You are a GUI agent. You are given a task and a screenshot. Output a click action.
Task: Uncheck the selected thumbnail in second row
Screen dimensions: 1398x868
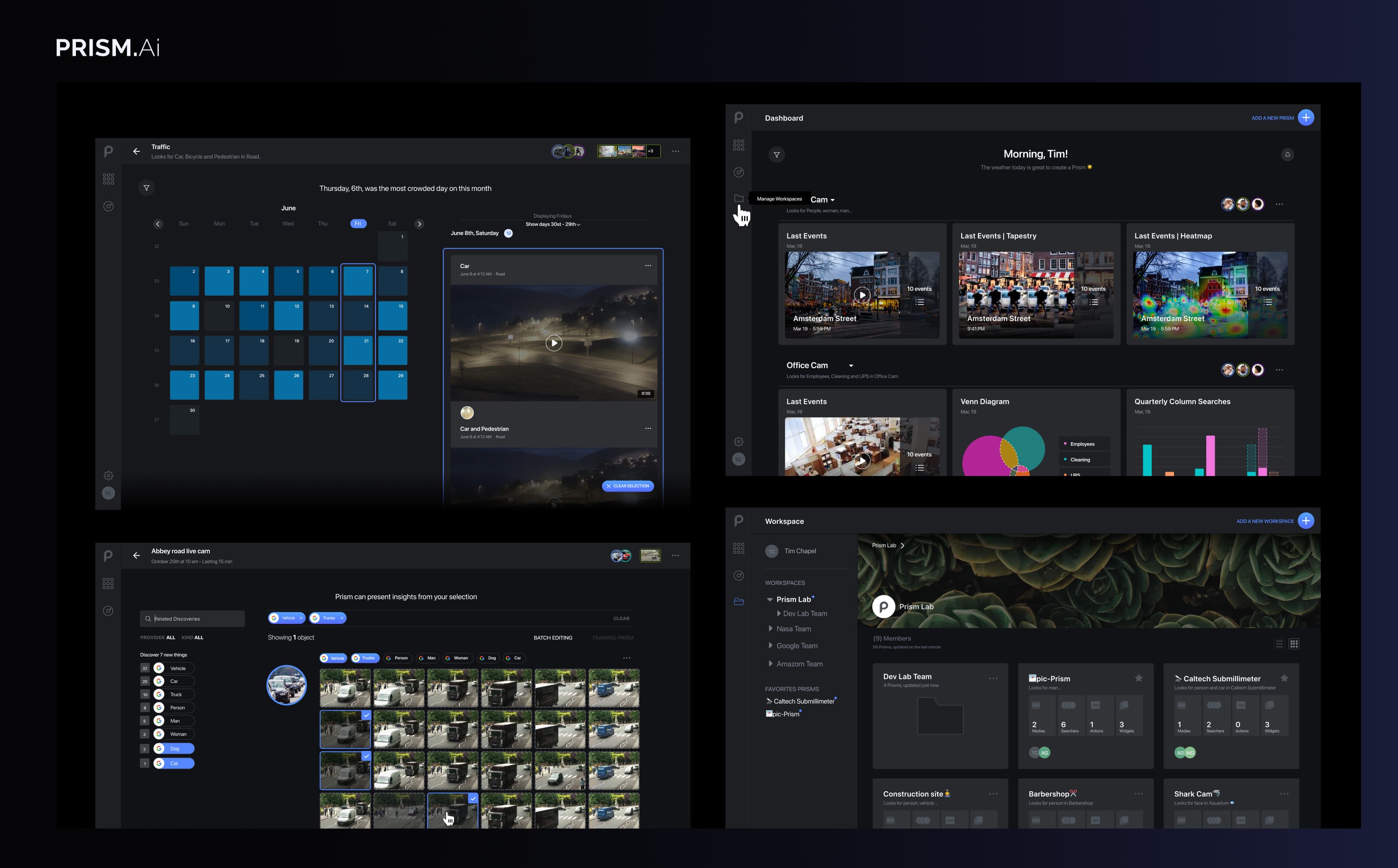tap(366, 715)
